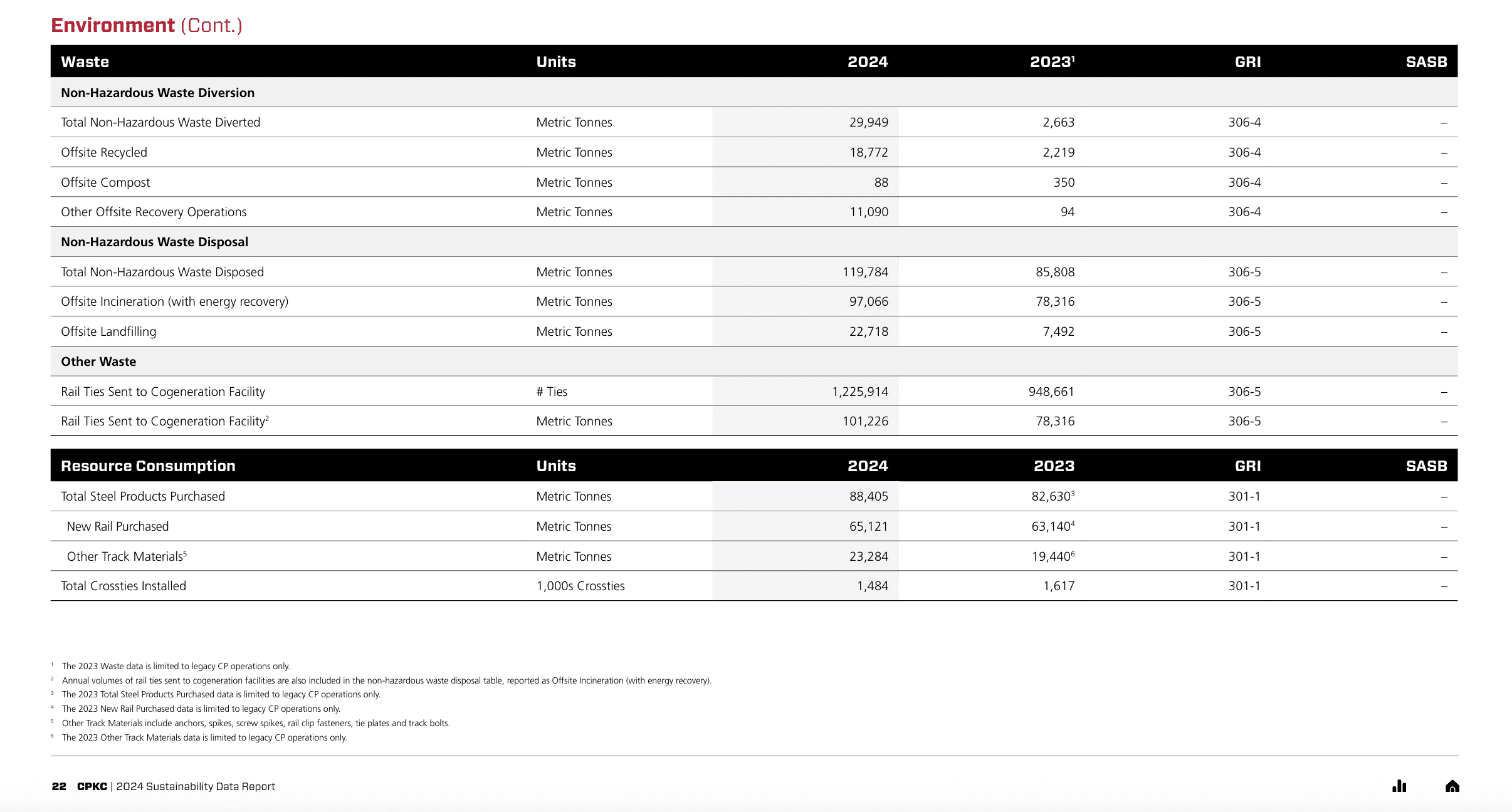Click the Offsite Landfilling row label
Viewport: 1512px width, 812px height.
(108, 331)
